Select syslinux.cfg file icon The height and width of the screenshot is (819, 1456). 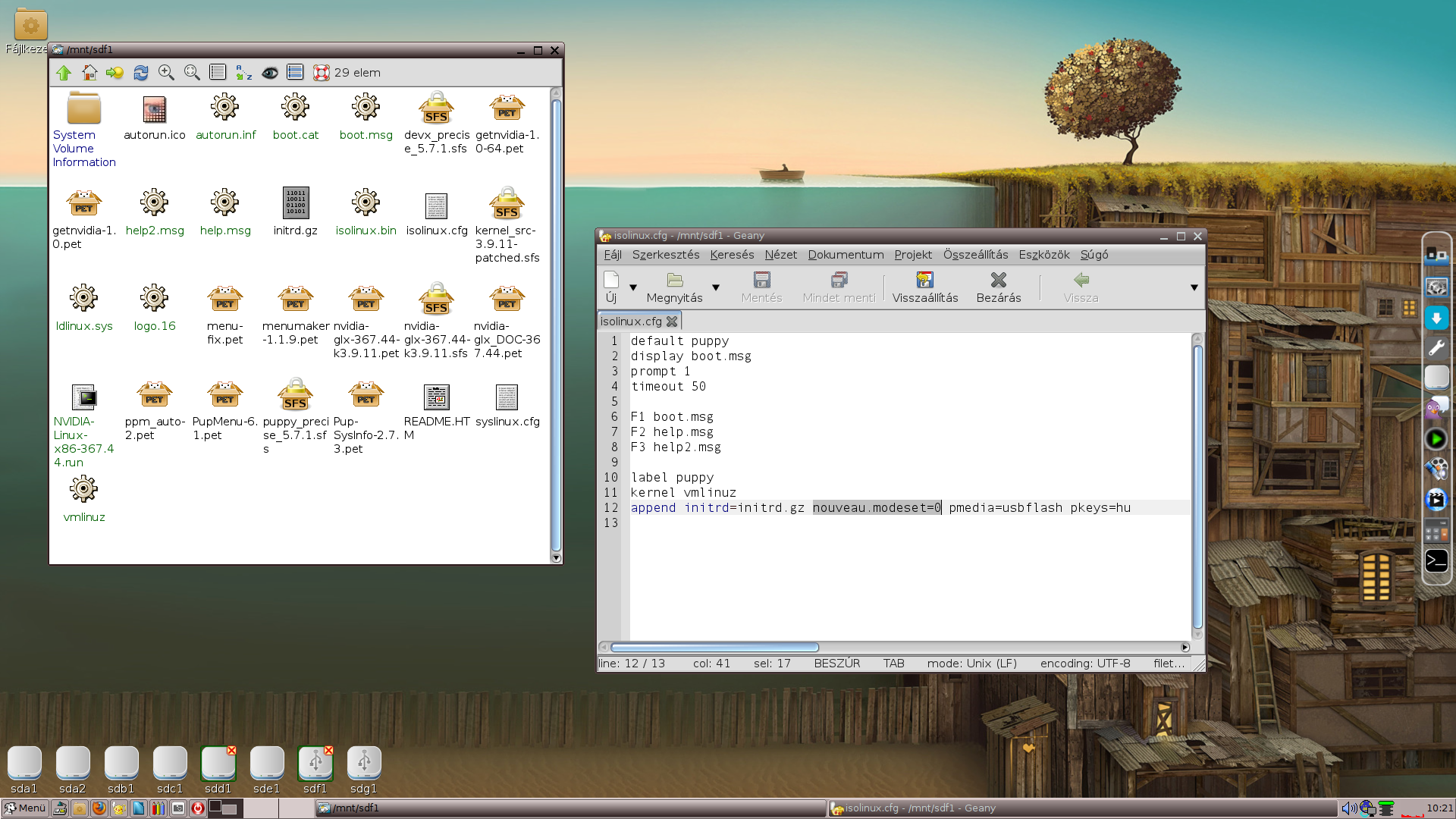507,406
